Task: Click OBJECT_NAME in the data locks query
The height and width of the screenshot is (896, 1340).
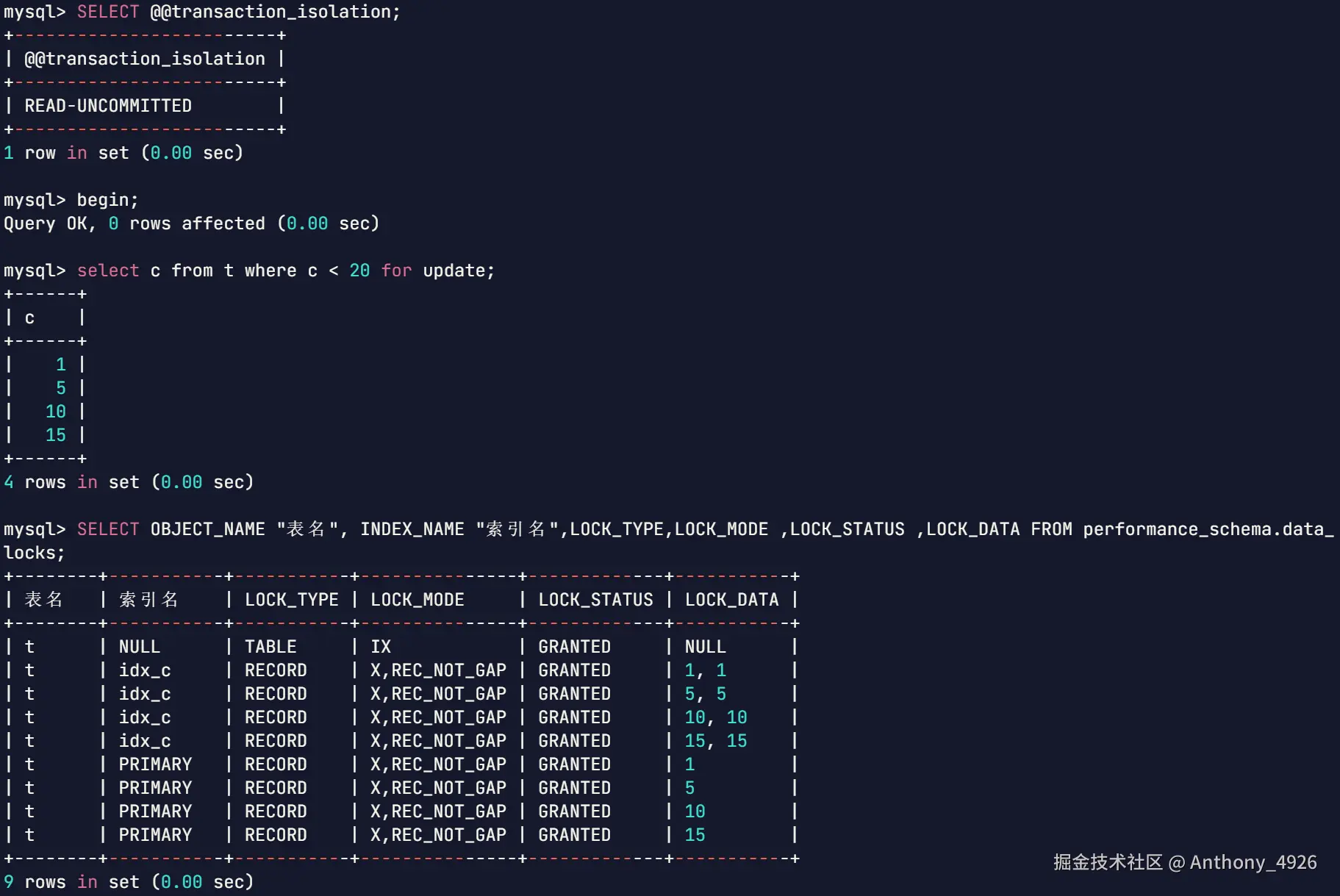Action: pyautogui.click(x=208, y=529)
